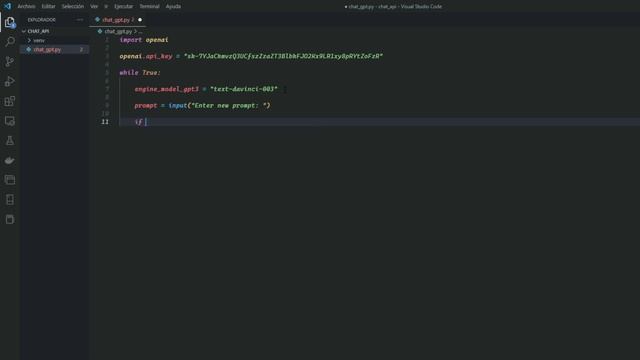
Task: Click the window title text in title bar
Action: 393,7
